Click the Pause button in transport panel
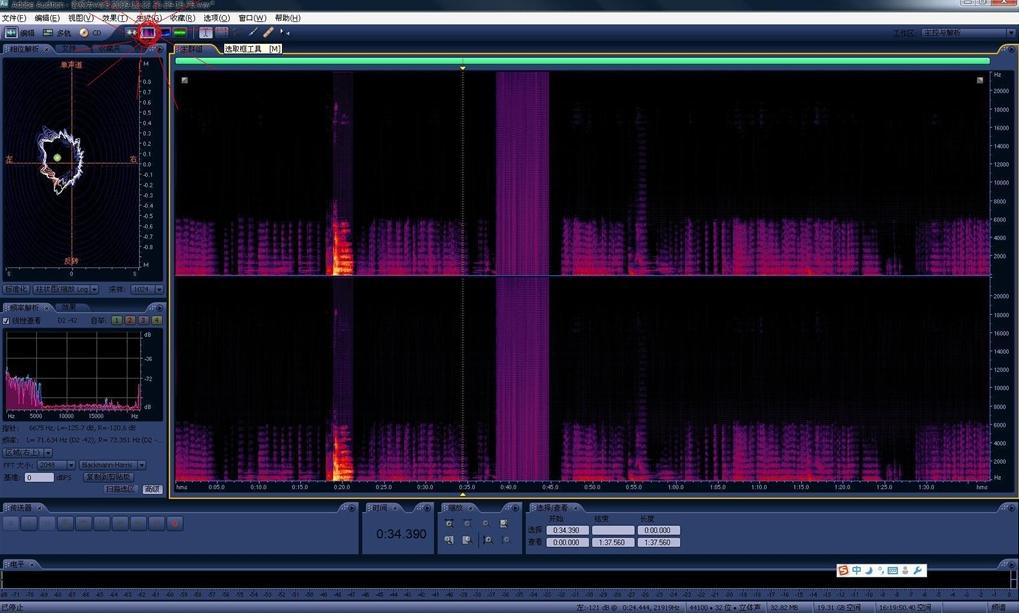The width and height of the screenshot is (1019, 613). coord(47,523)
